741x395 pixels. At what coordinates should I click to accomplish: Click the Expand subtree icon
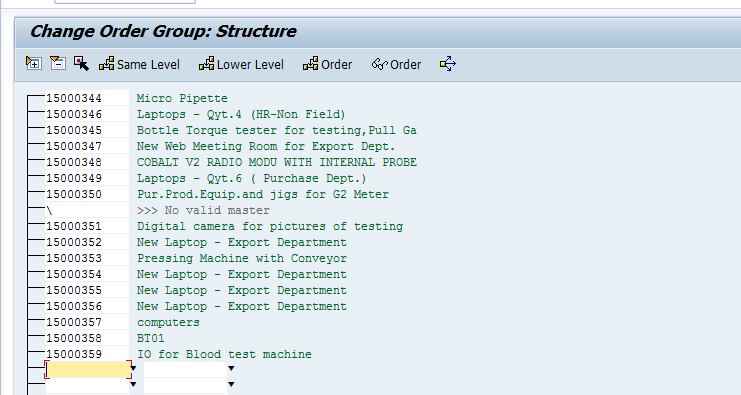click(34, 63)
